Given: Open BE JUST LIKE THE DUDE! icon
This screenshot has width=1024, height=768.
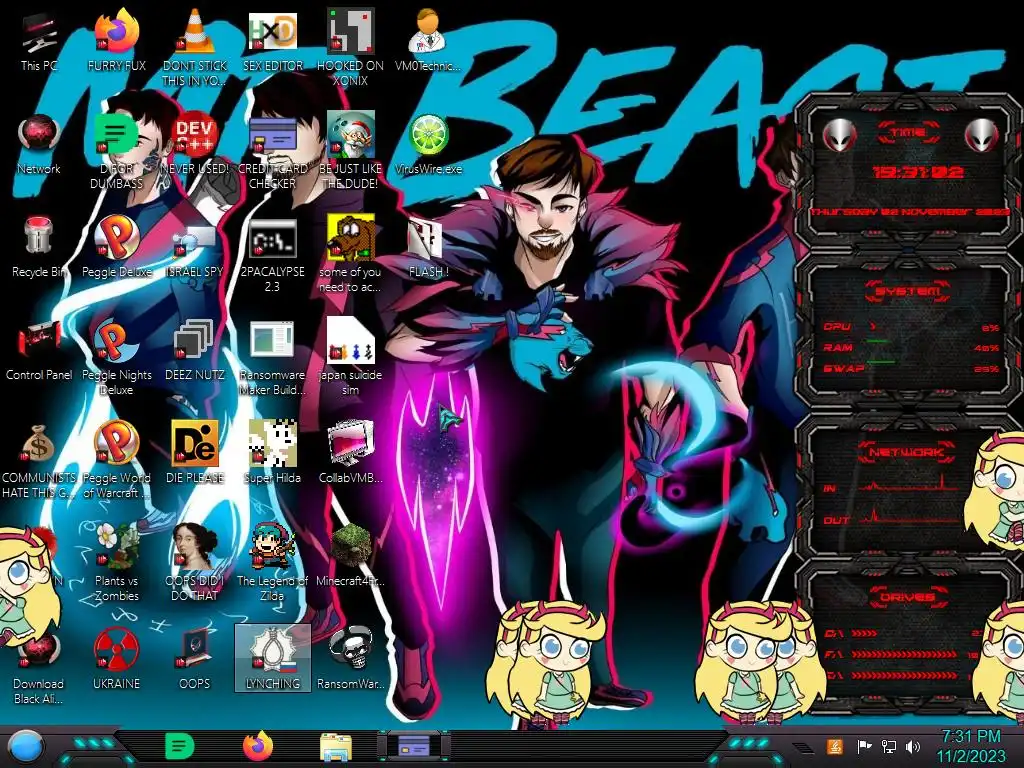Looking at the screenshot, I should [x=350, y=150].
